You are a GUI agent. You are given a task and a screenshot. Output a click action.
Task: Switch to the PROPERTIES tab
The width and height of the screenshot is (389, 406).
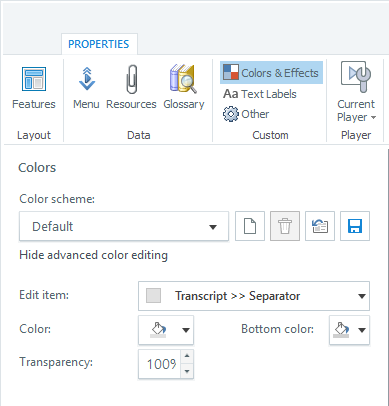click(x=99, y=44)
